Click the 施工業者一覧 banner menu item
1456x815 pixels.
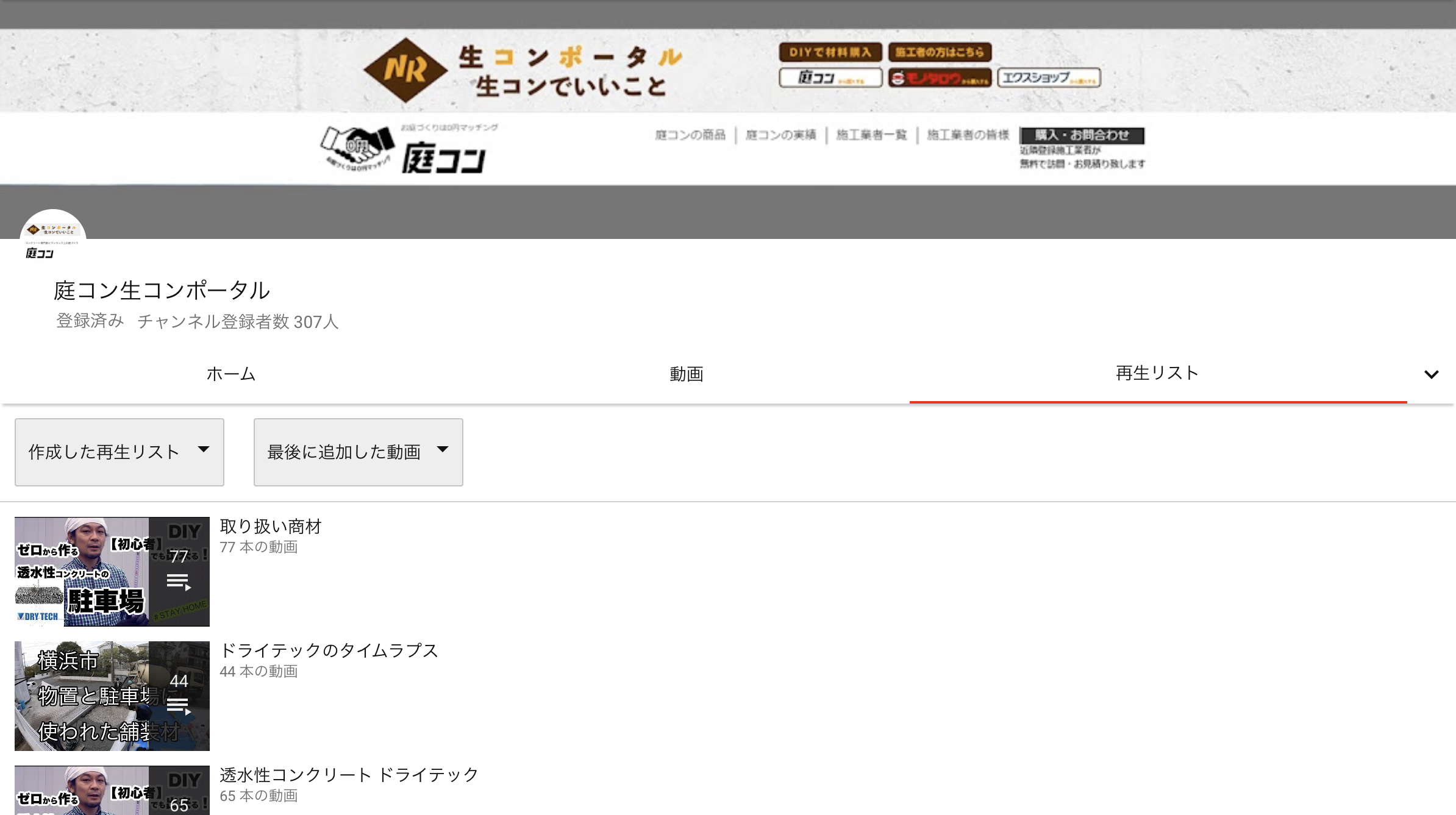coord(871,135)
